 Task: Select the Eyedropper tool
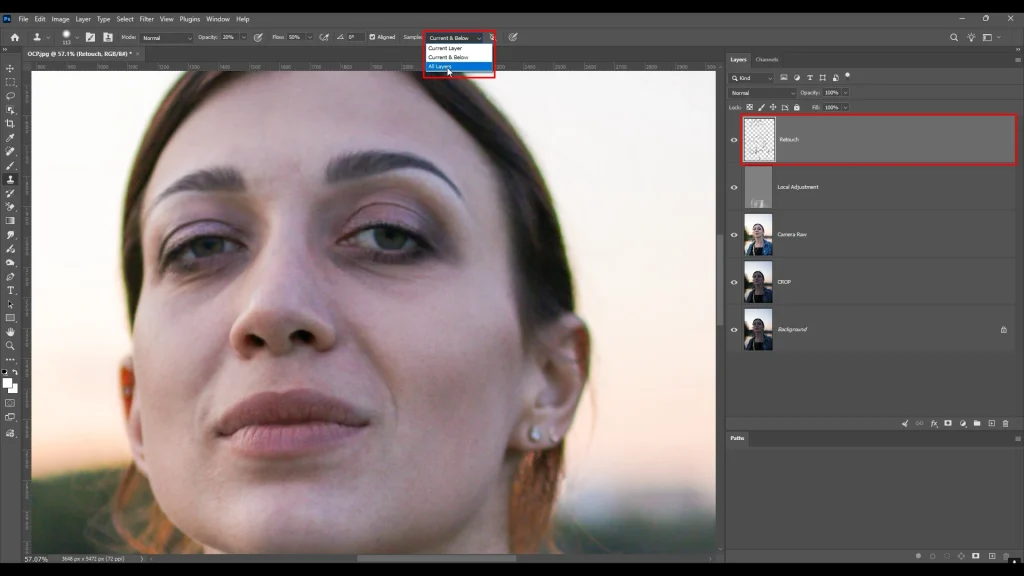click(x=10, y=138)
